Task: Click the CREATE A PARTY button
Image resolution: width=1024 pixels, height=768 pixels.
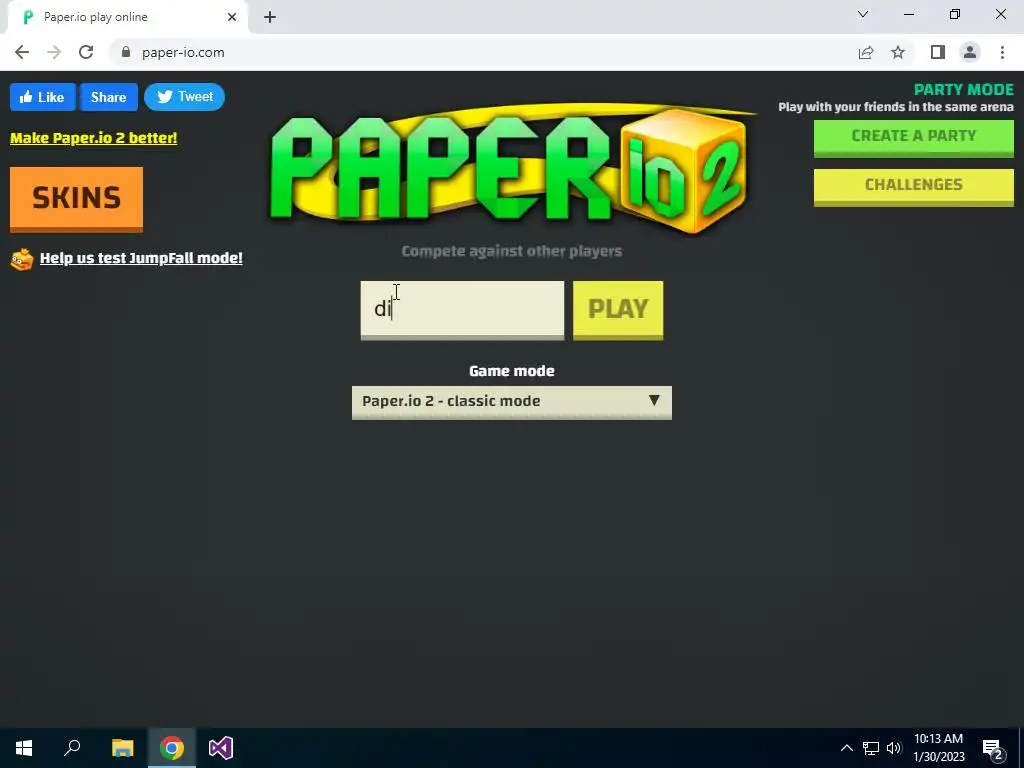Action: coord(914,137)
